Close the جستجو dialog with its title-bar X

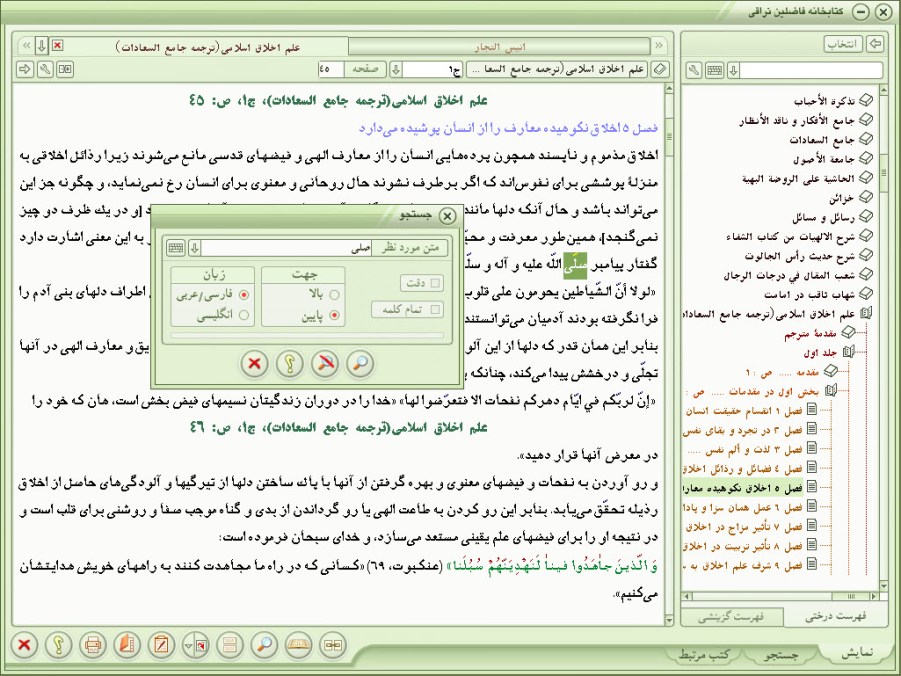point(446,216)
